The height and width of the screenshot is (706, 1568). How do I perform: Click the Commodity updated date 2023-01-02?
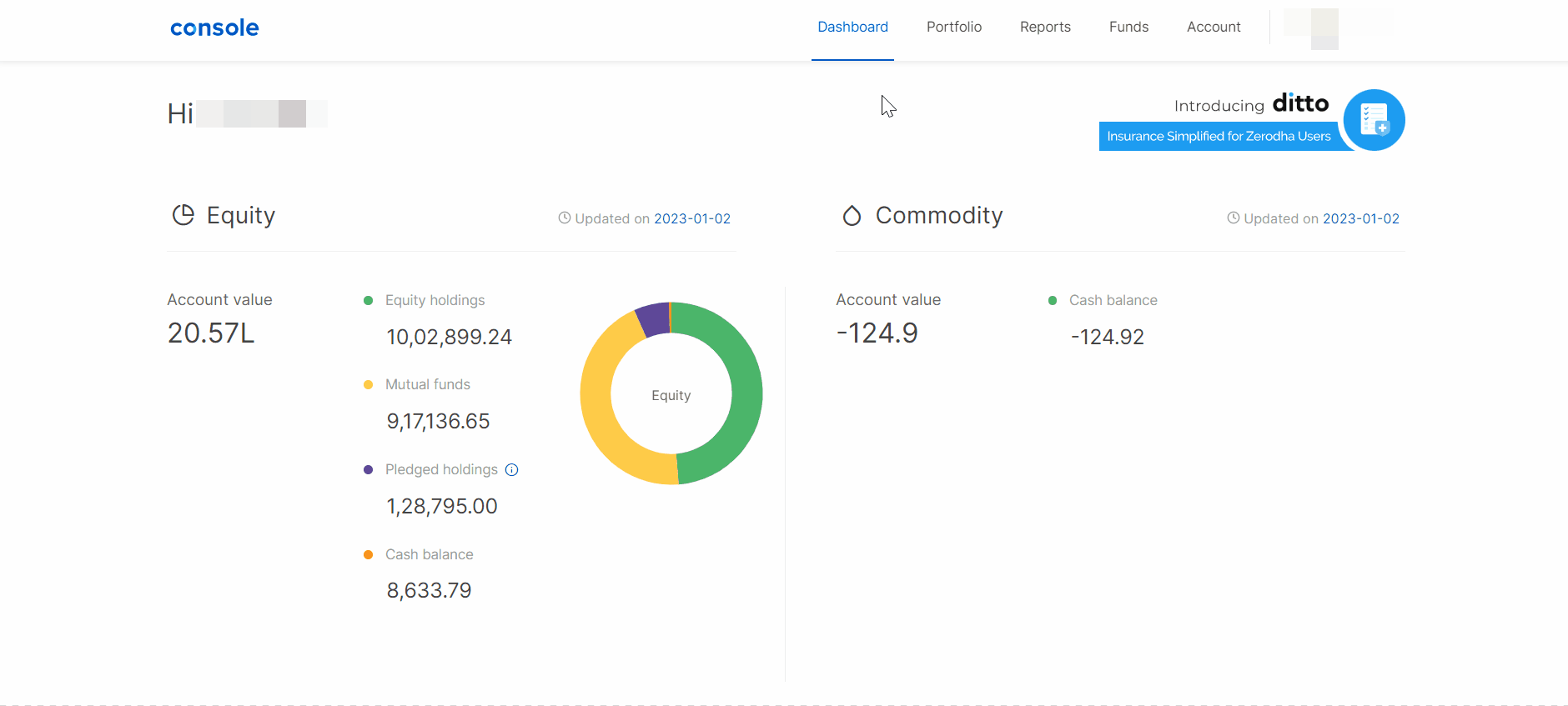pyautogui.click(x=1361, y=219)
